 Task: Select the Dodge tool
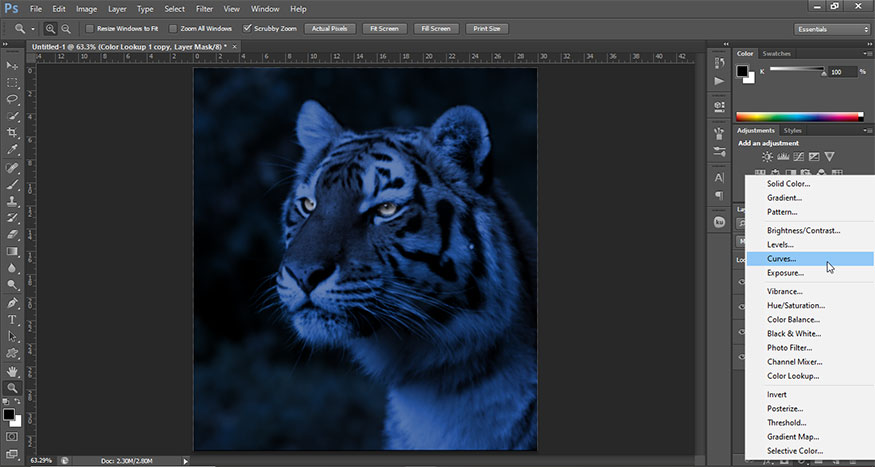coord(12,285)
